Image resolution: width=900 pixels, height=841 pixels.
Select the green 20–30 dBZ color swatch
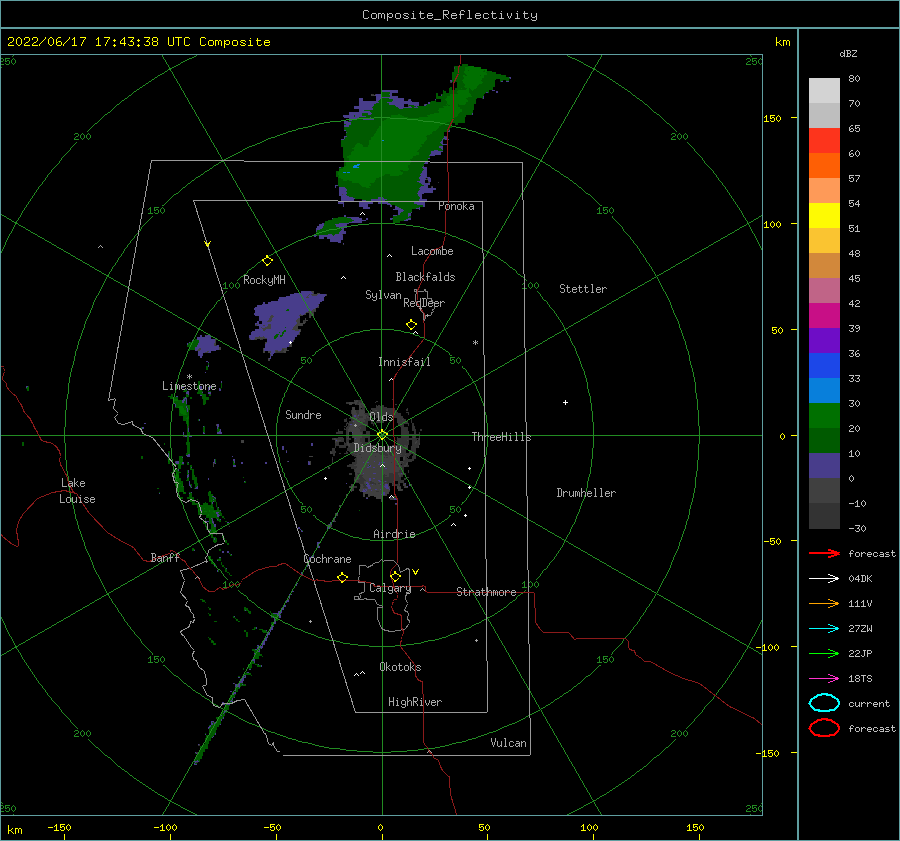click(x=824, y=416)
